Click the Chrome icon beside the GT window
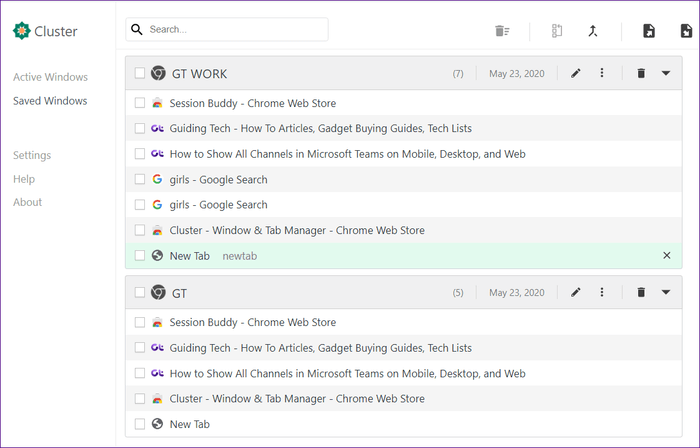The height and width of the screenshot is (448, 700). [x=158, y=292]
